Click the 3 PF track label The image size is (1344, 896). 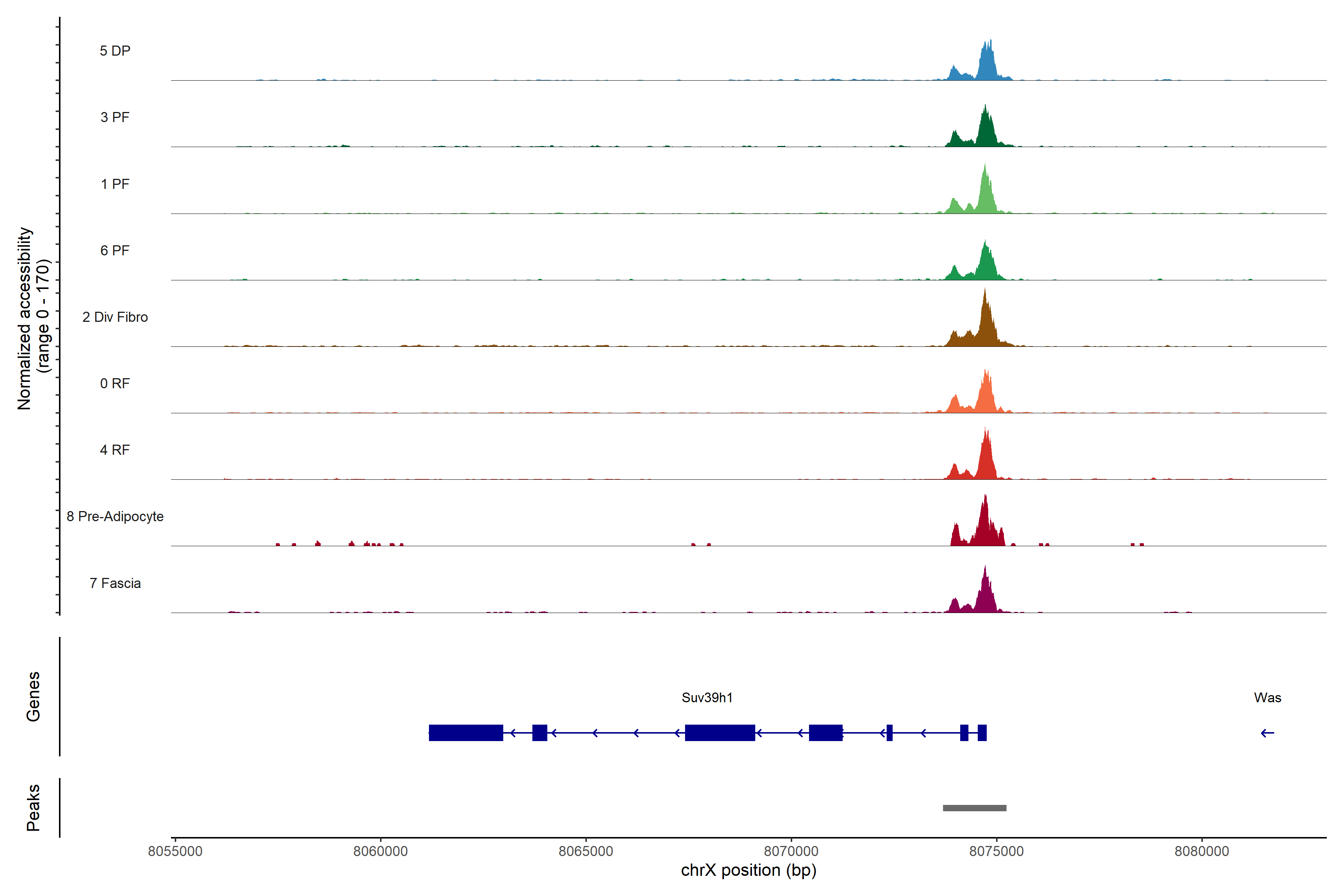point(115,117)
